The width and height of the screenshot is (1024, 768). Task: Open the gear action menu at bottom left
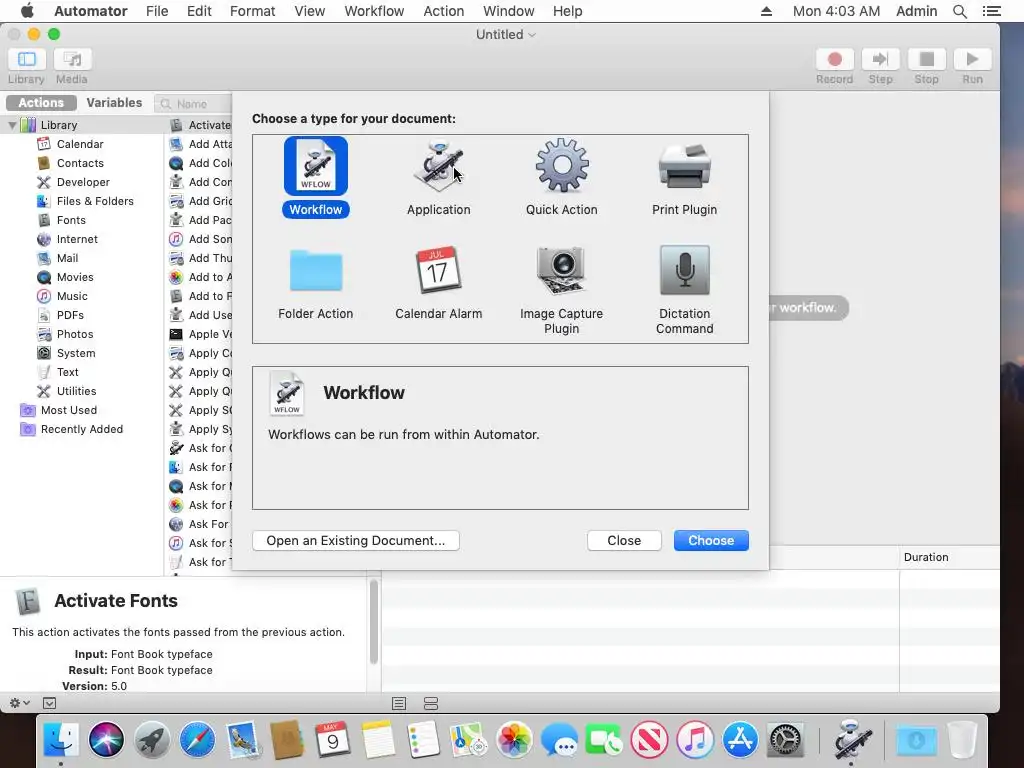point(19,703)
